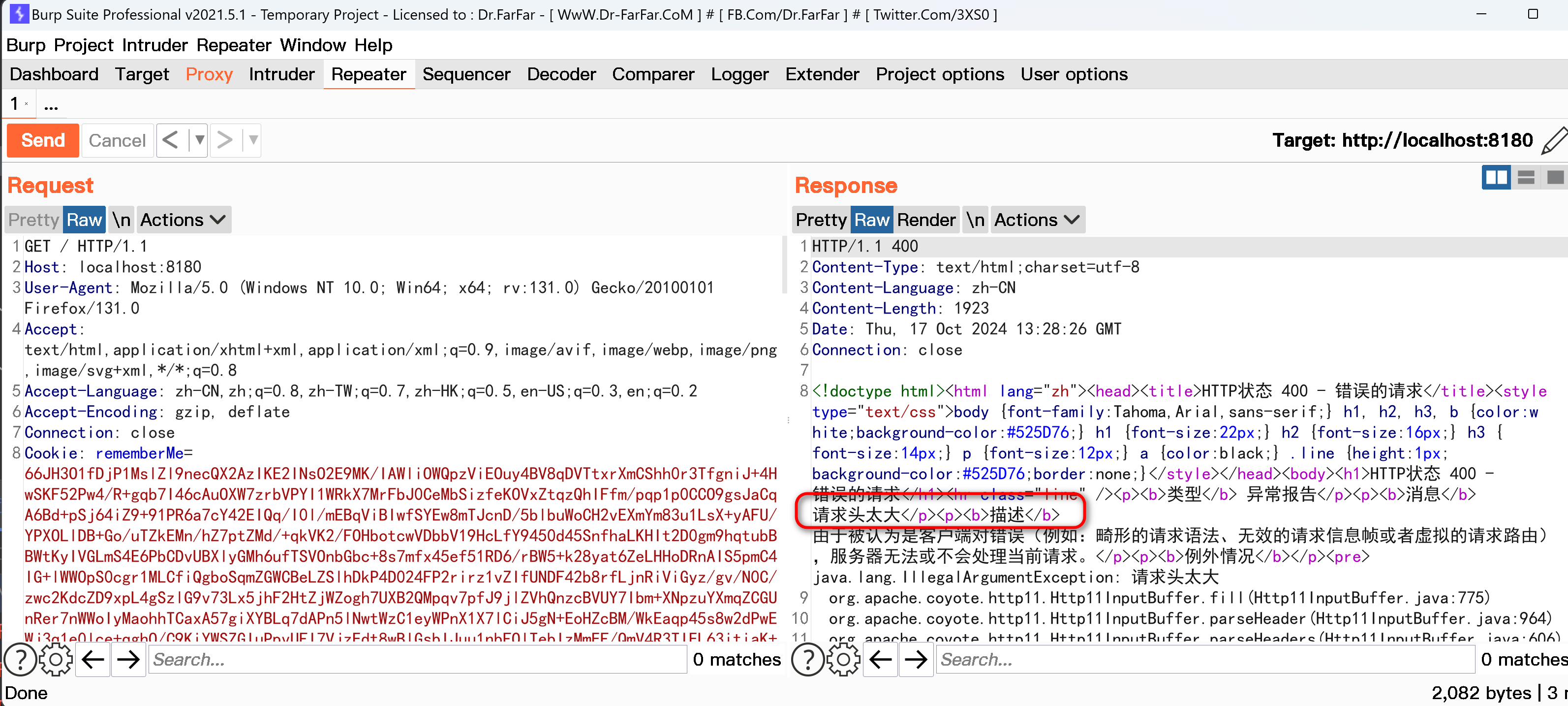Open the Burp menu
The width and height of the screenshot is (1568, 706).
pyautogui.click(x=26, y=45)
